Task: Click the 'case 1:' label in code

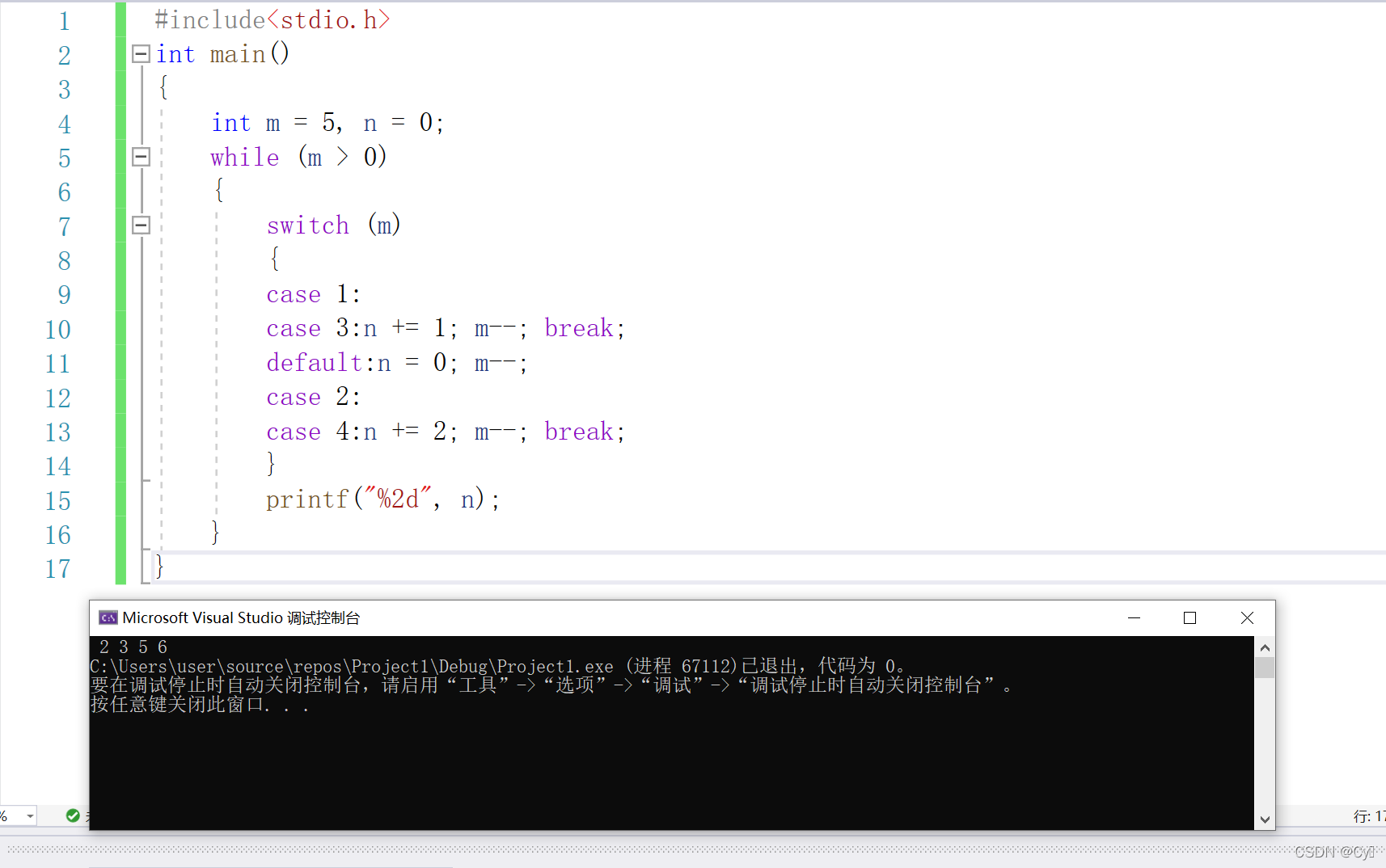Action: point(314,294)
